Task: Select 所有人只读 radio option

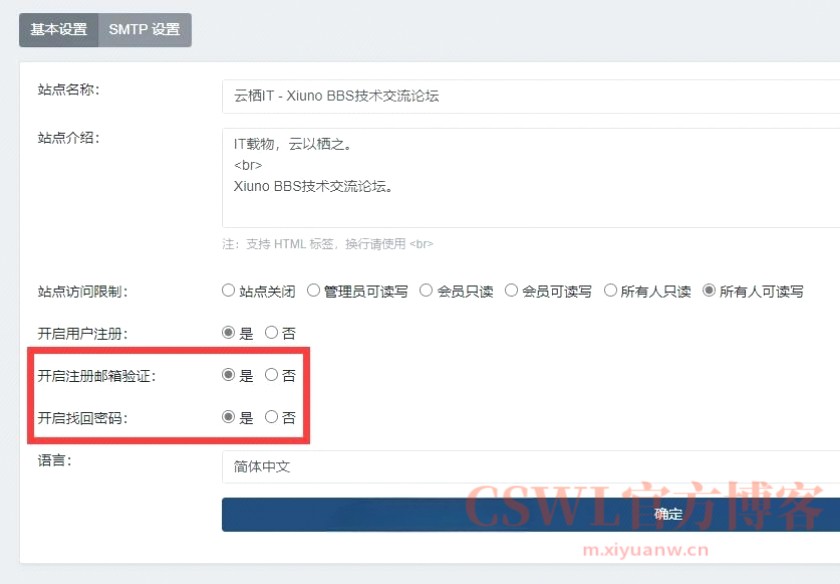Action: click(610, 291)
